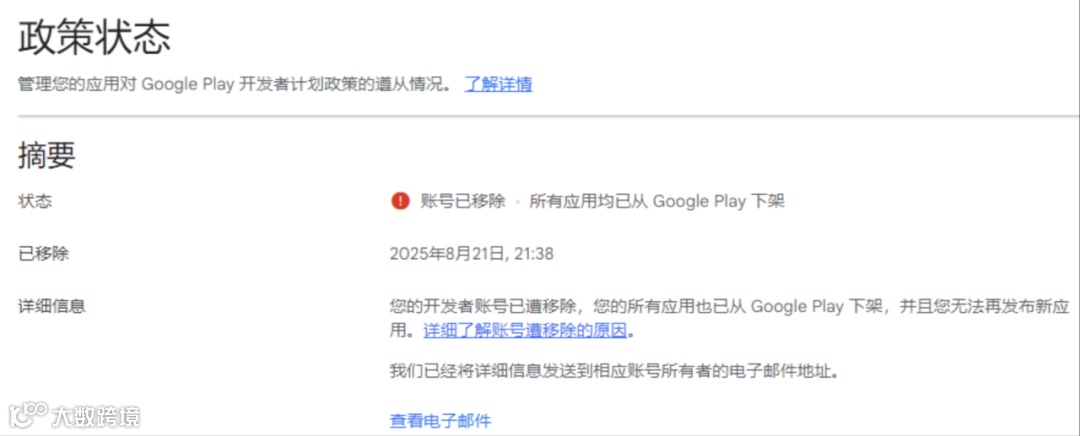Select 所有应用均已从 Google Play 下架 text
The width and height of the screenshot is (1080, 436).
coord(657,201)
